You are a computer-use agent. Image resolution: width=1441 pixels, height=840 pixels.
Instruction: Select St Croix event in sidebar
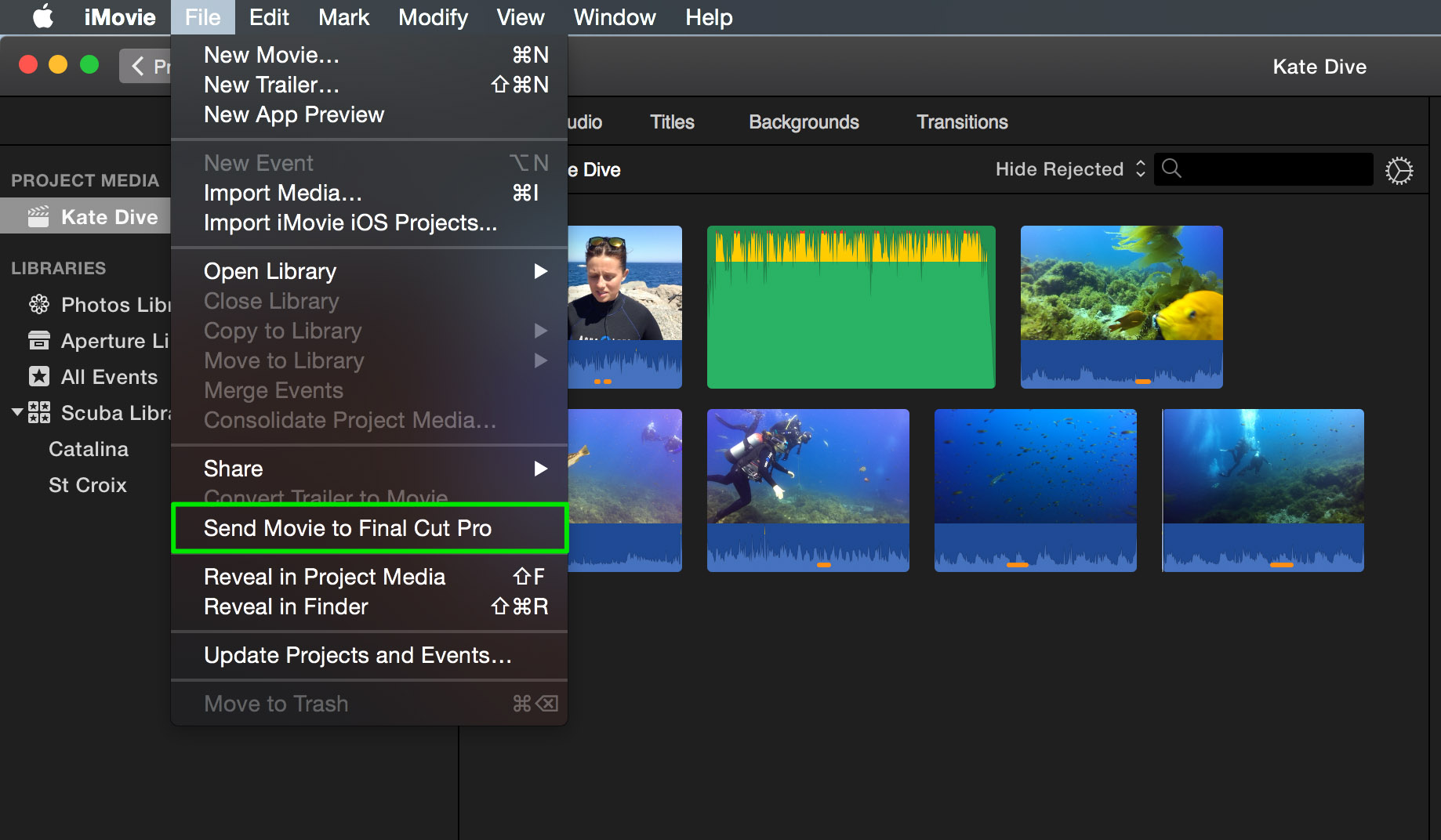coord(88,485)
